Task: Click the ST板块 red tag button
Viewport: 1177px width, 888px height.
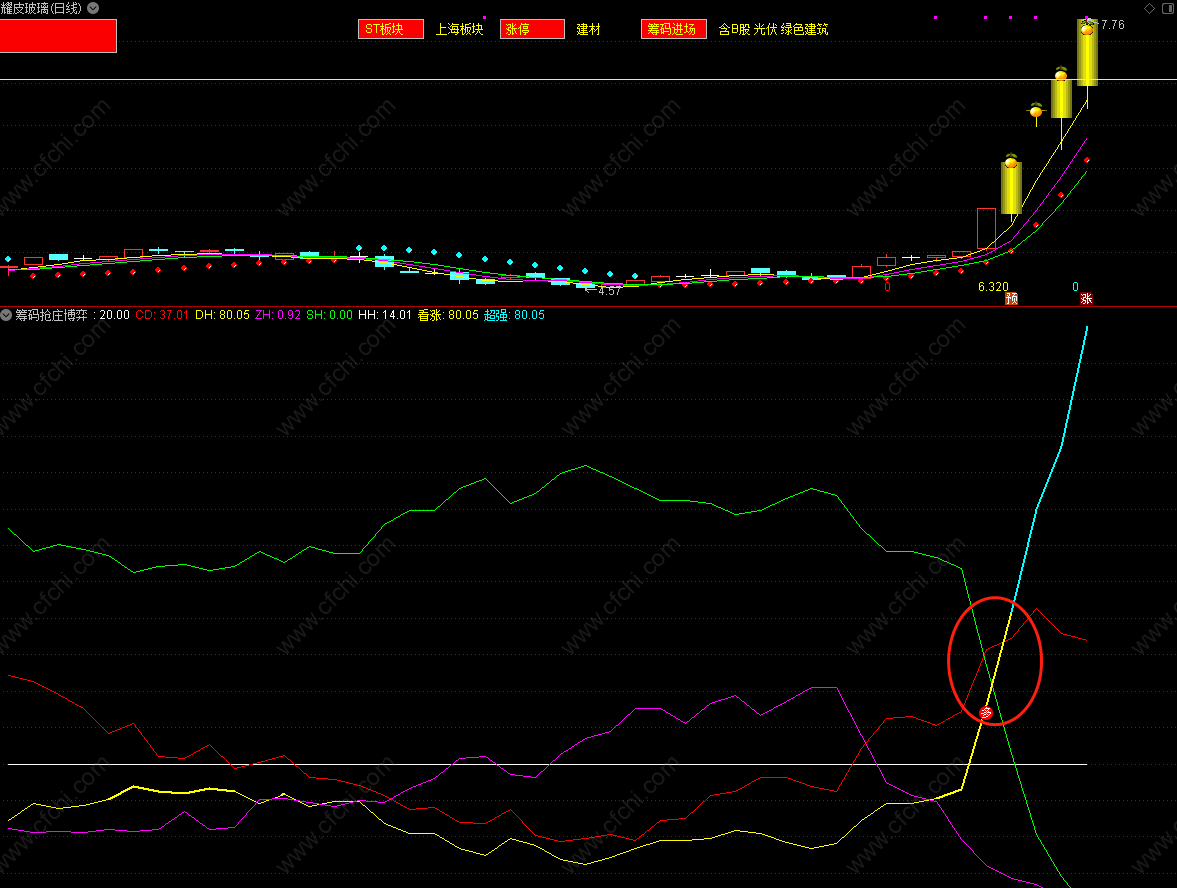Action: pos(390,29)
